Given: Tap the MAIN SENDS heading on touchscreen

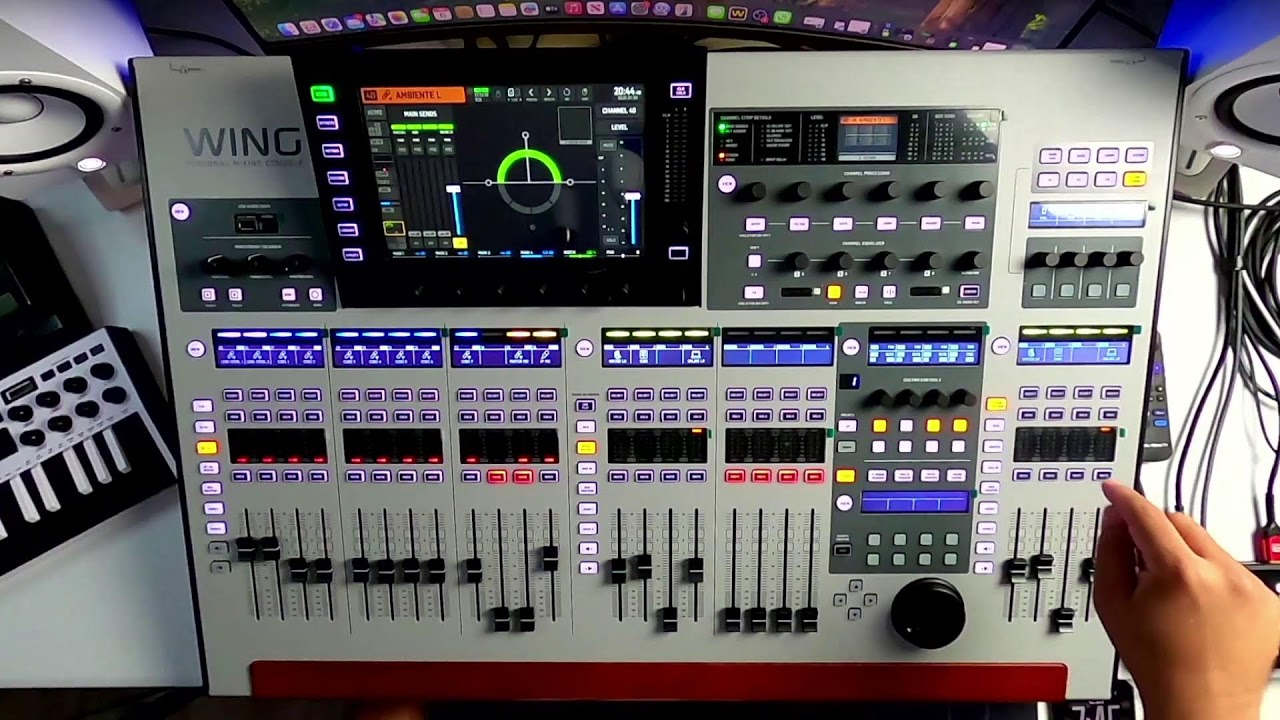Looking at the screenshot, I should (422, 114).
